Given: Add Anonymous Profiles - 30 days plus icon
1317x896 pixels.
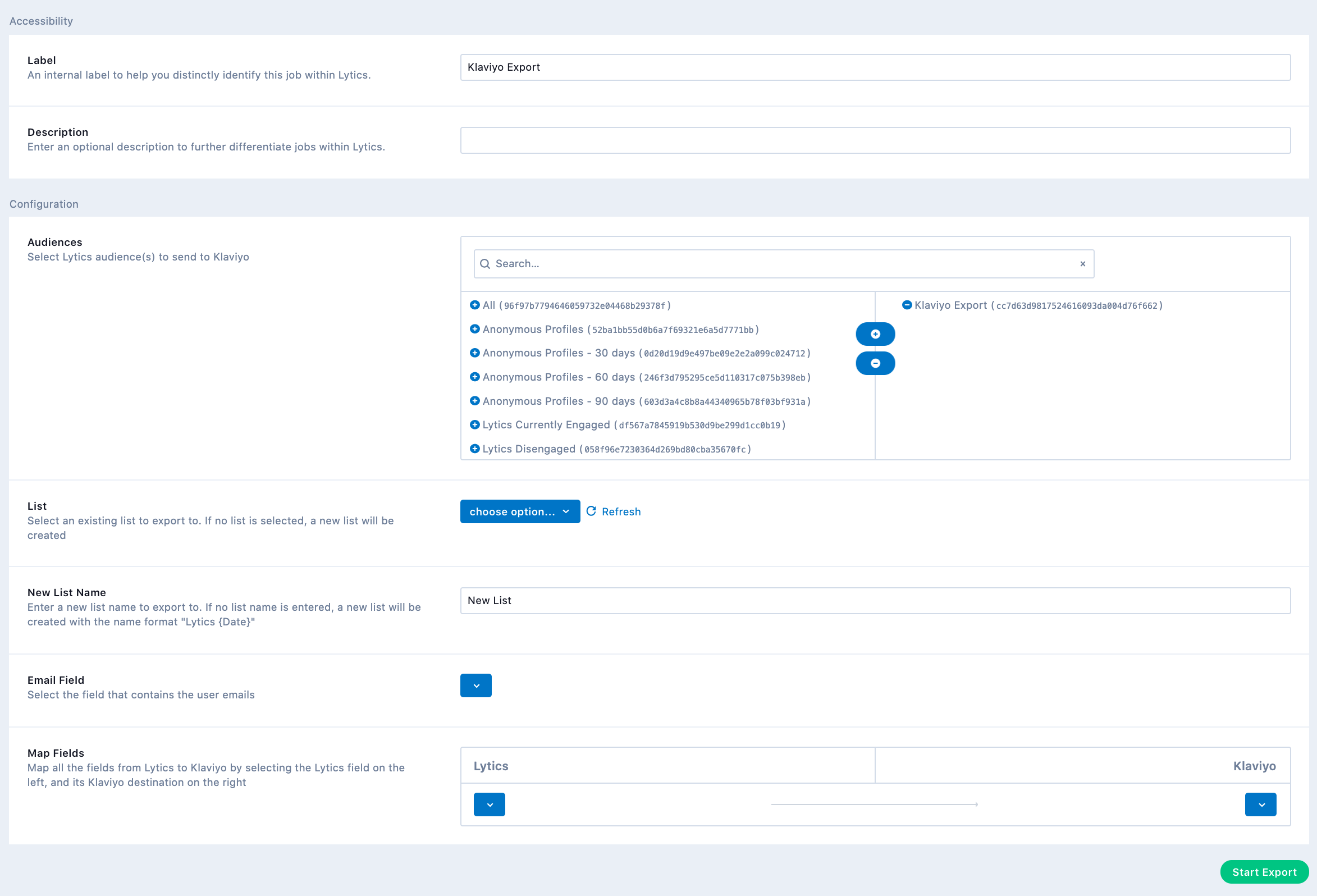Looking at the screenshot, I should 475,353.
